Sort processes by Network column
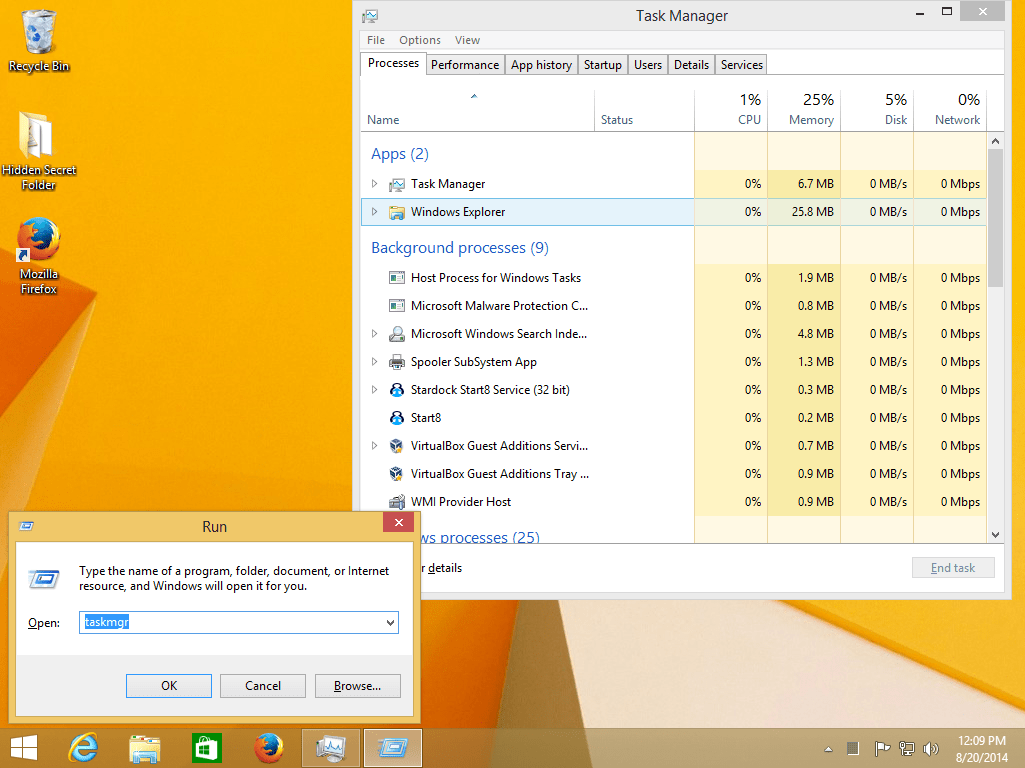 [x=950, y=110]
